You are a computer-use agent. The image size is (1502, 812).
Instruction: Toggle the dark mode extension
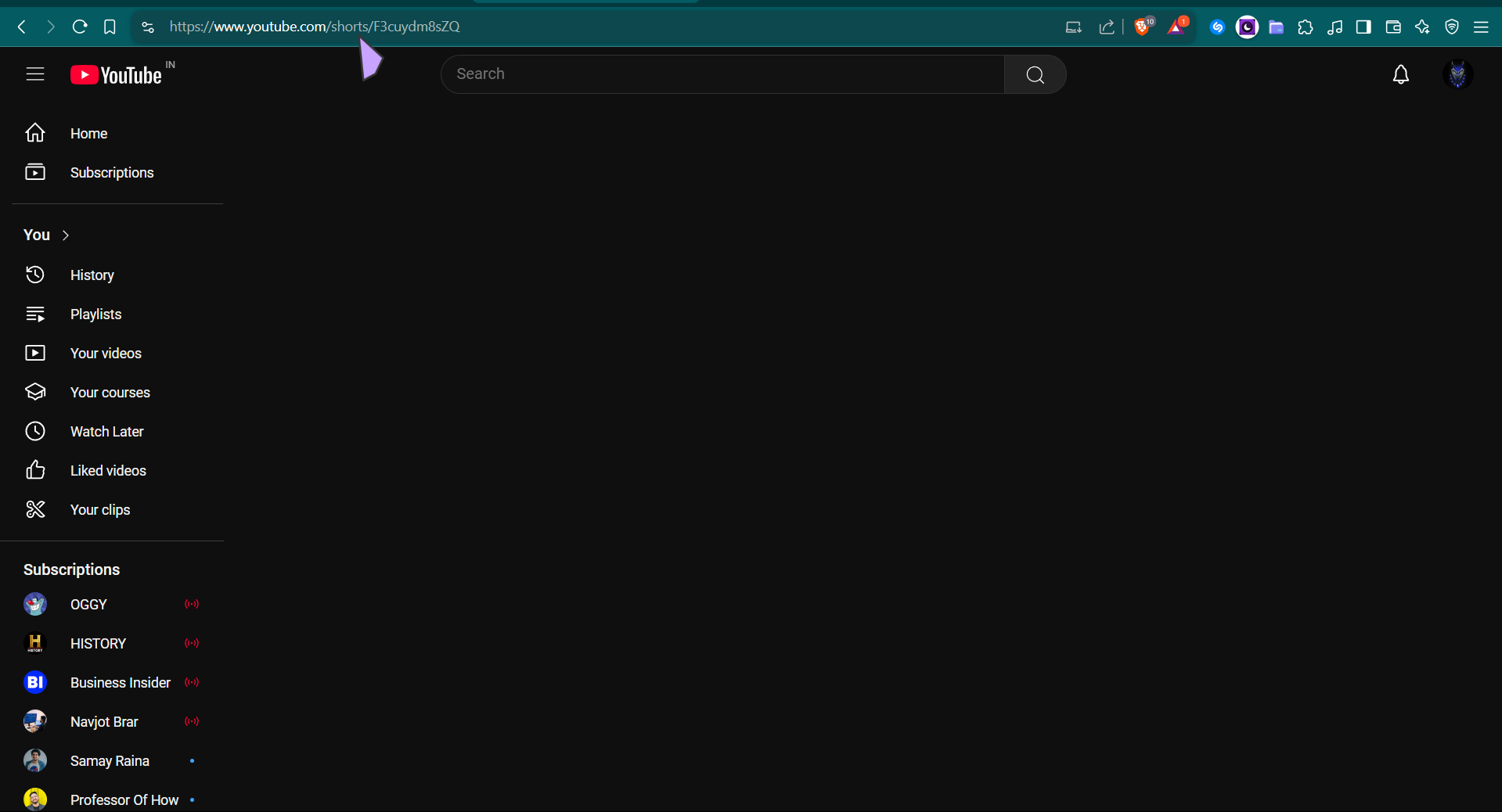pos(1247,26)
